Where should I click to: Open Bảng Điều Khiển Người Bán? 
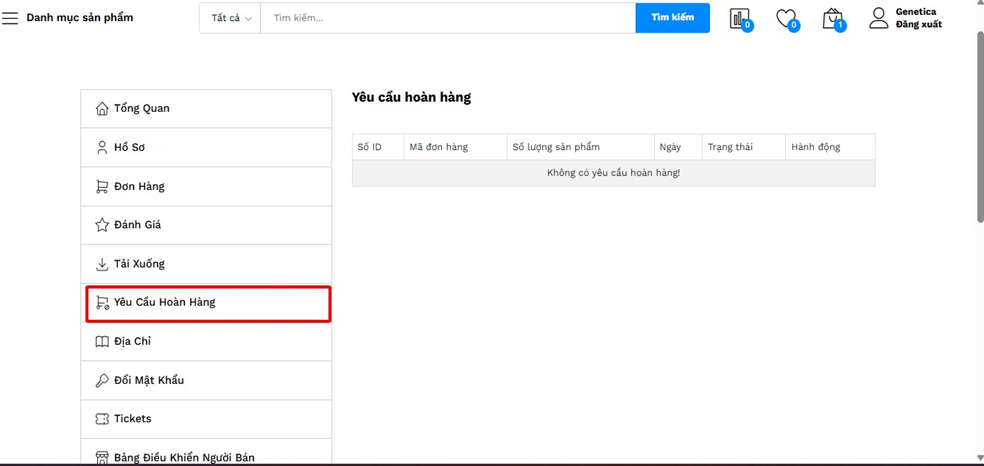184,457
